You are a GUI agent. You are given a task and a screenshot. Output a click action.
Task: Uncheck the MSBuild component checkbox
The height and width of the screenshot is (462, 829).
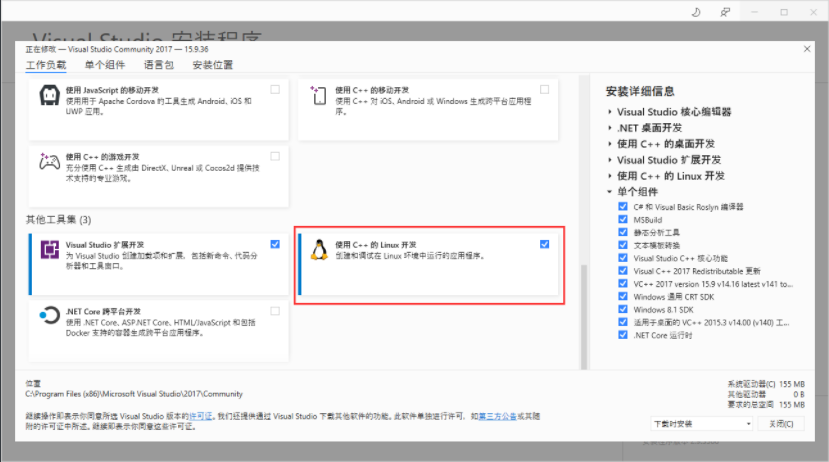(x=623, y=219)
